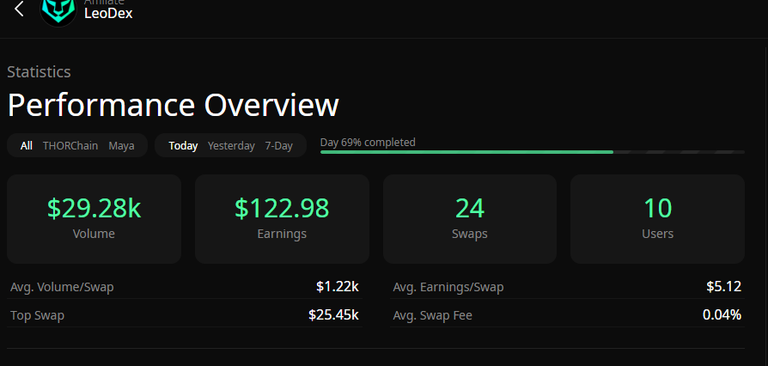Select the 24 Swaps card
The image size is (768, 366).
coord(470,219)
